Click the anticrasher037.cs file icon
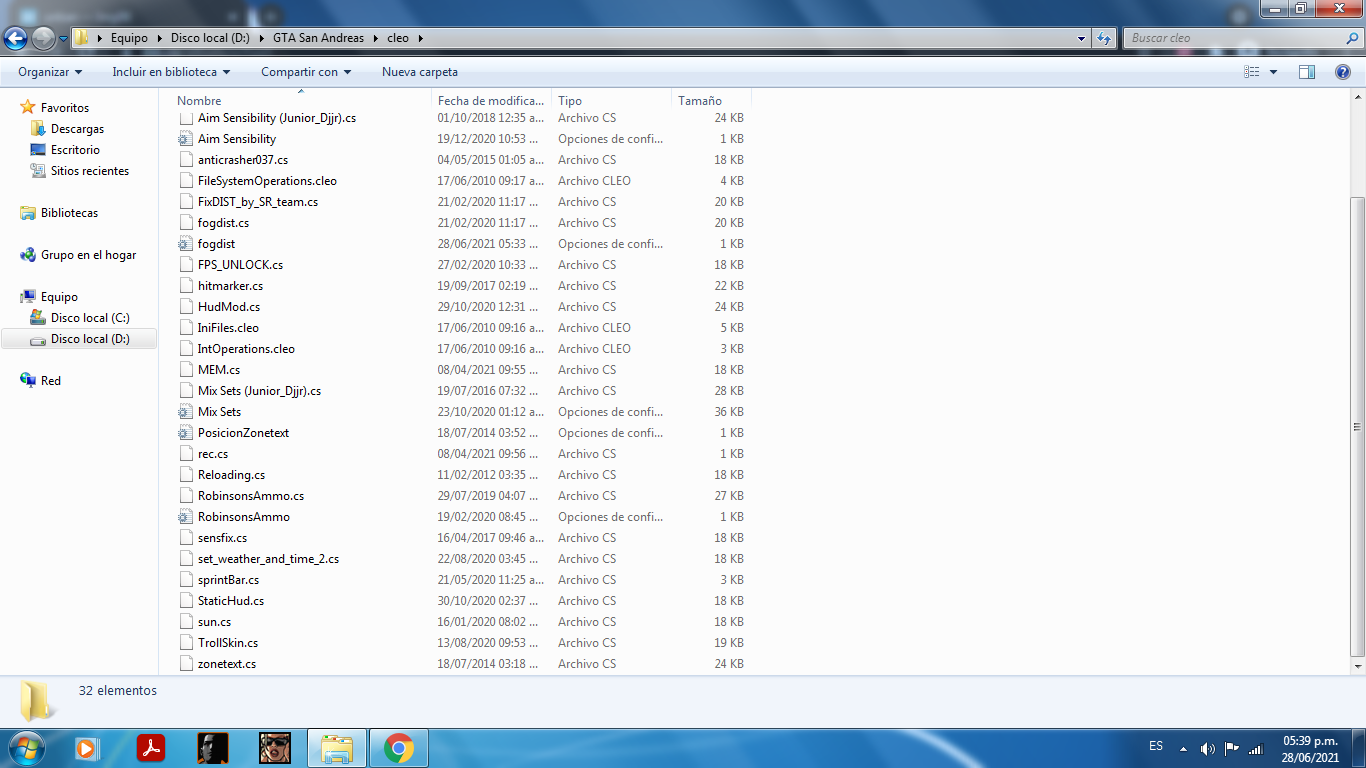This screenshot has height=768, width=1366. pyautogui.click(x=185, y=160)
